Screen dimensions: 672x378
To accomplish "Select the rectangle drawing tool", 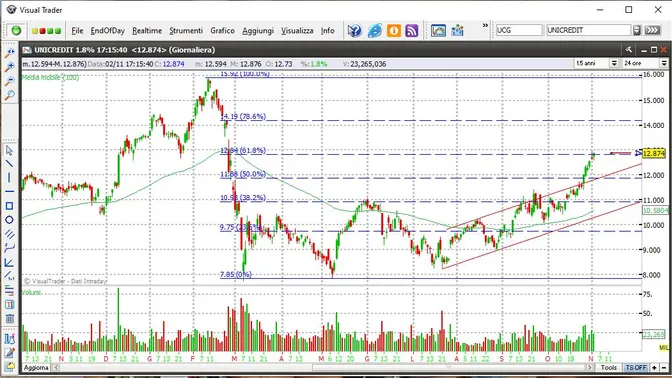I will [x=9, y=206].
